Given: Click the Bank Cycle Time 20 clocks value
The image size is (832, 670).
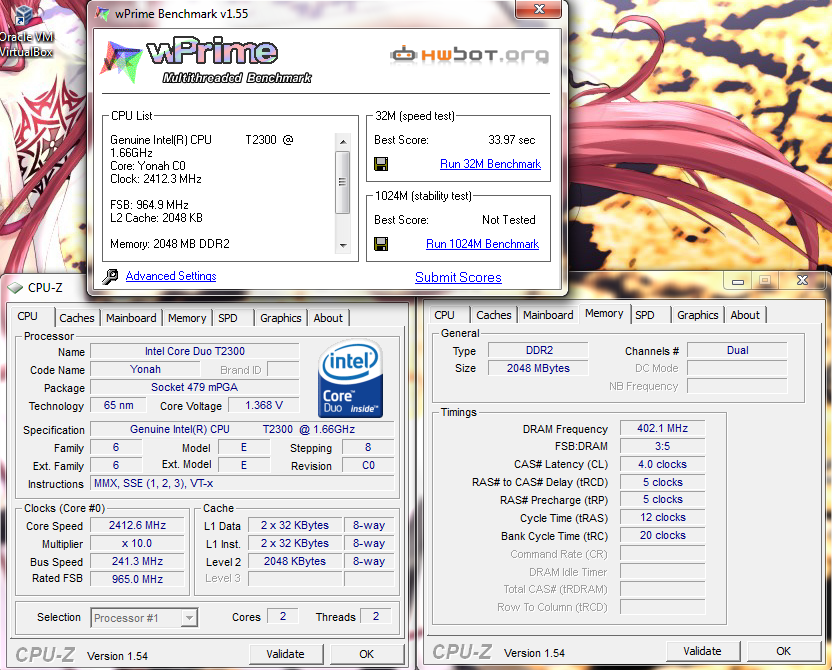Looking at the screenshot, I should point(663,535).
